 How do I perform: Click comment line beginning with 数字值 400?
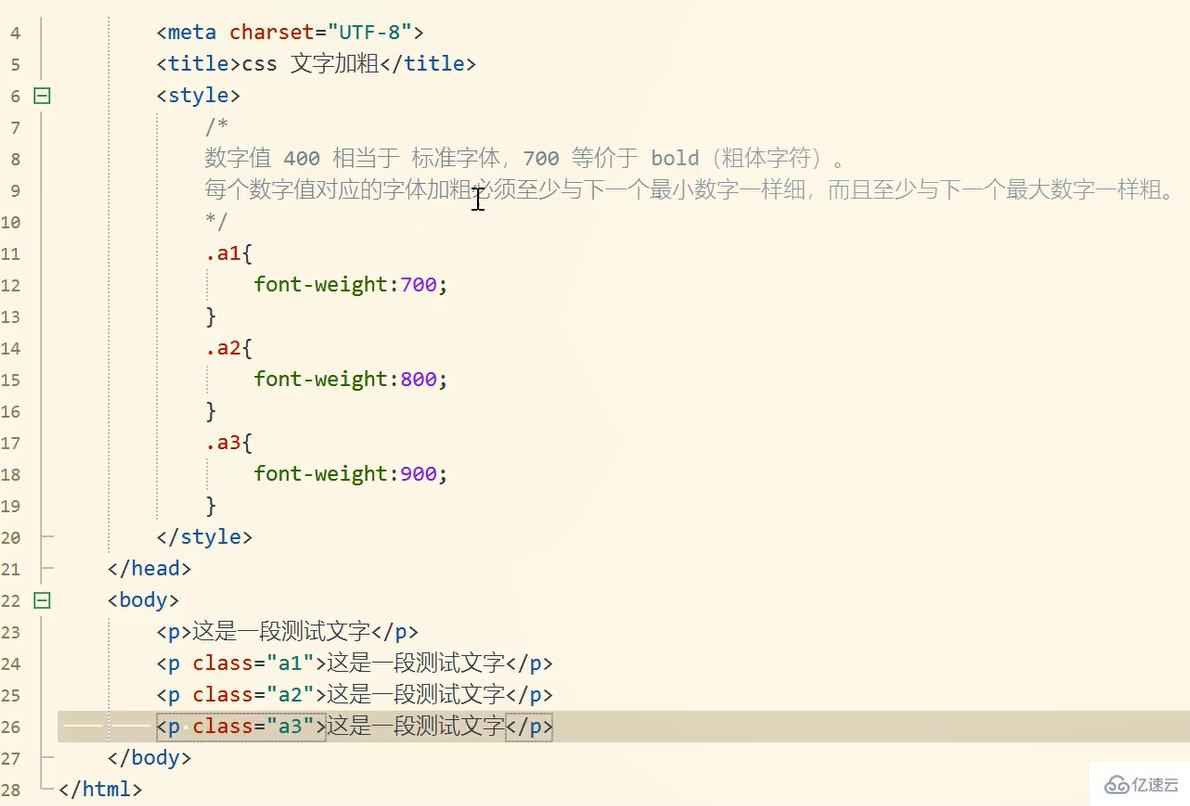click(x=520, y=159)
